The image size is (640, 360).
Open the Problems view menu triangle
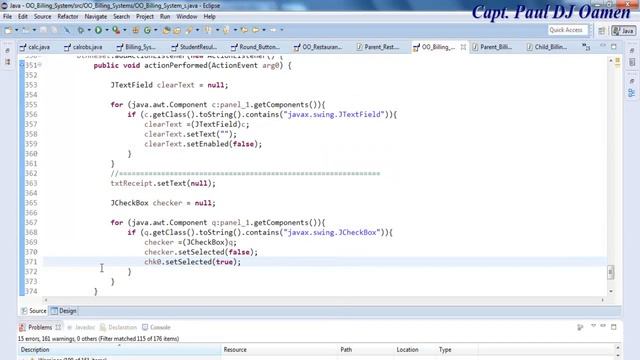593,326
